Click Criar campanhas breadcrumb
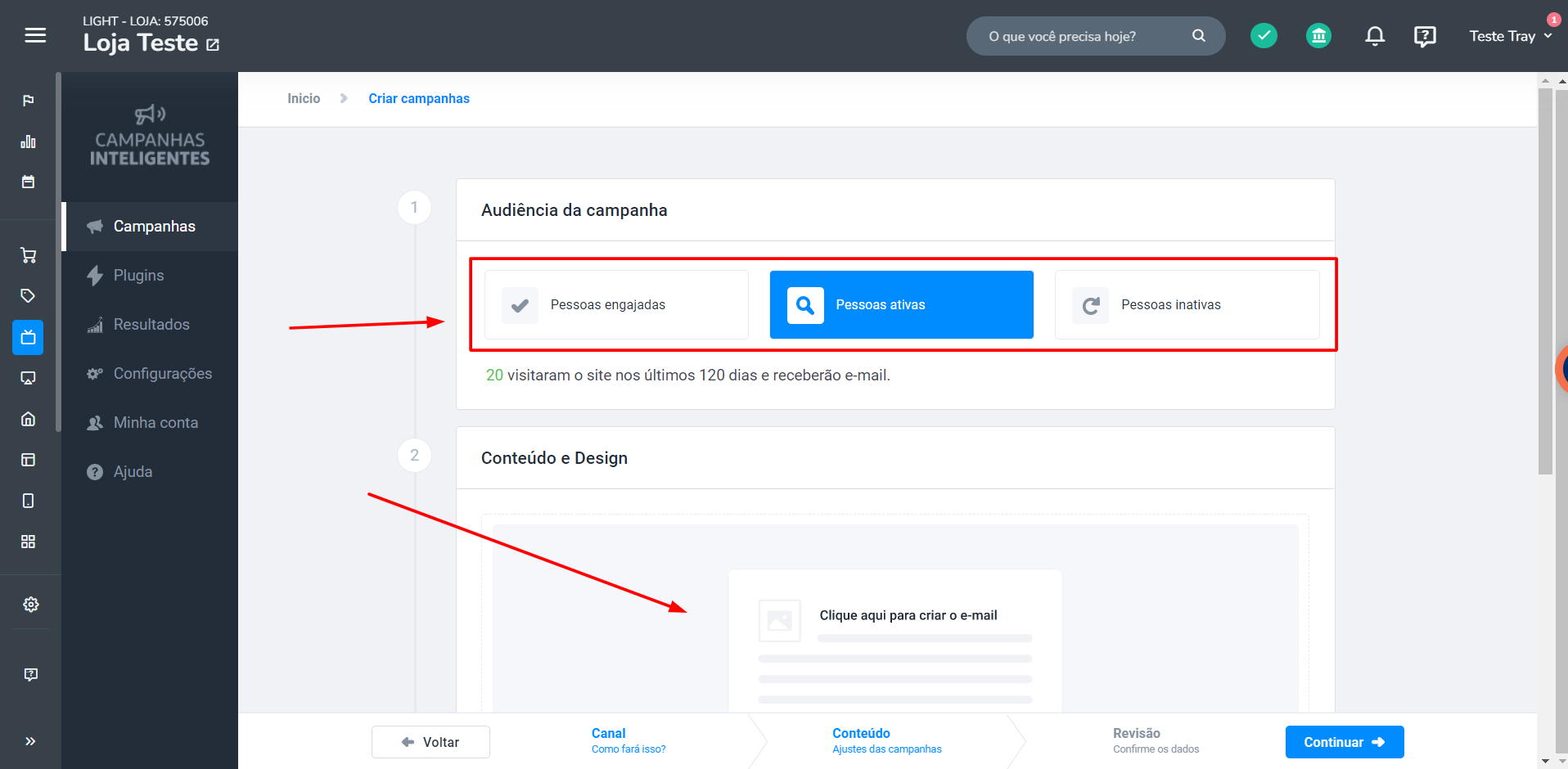The width and height of the screenshot is (1568, 769). pos(419,98)
